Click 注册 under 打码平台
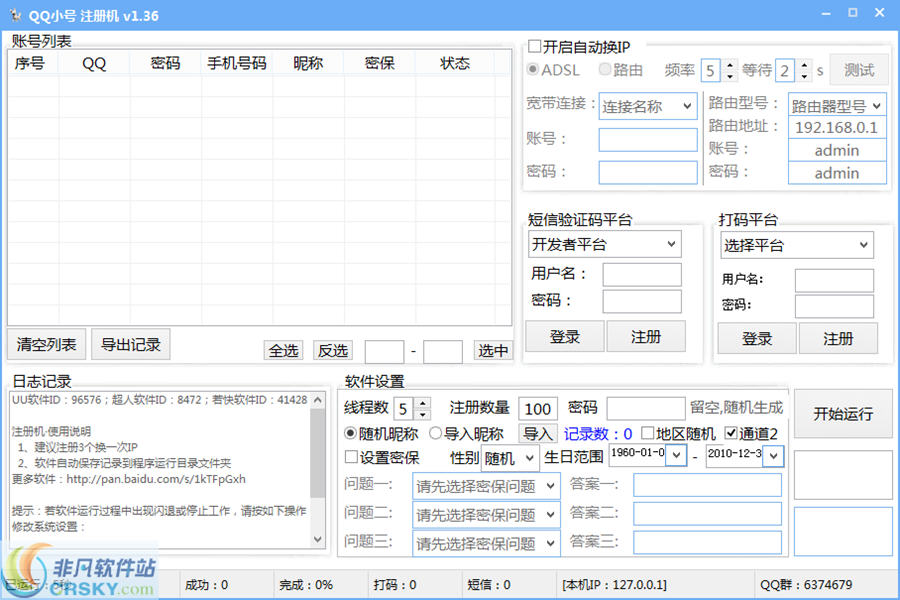900x600 pixels. (x=838, y=339)
